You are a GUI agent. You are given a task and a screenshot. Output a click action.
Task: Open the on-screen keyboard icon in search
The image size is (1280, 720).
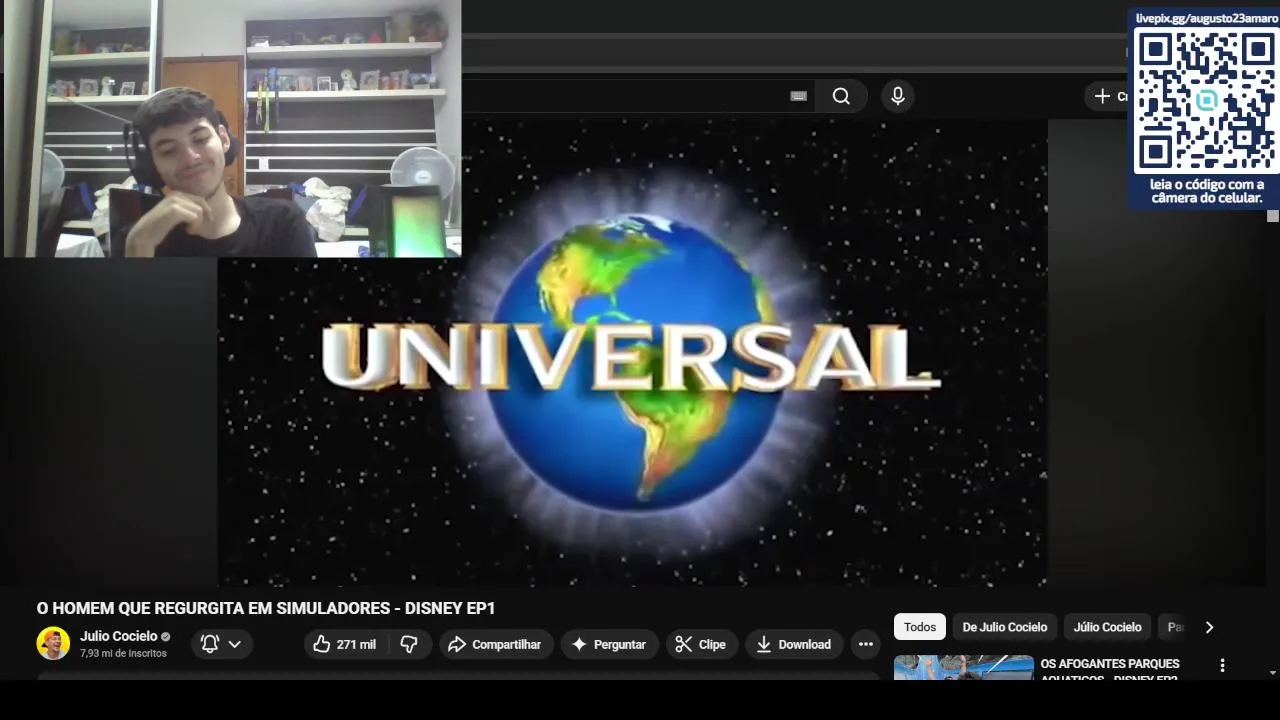click(x=798, y=96)
